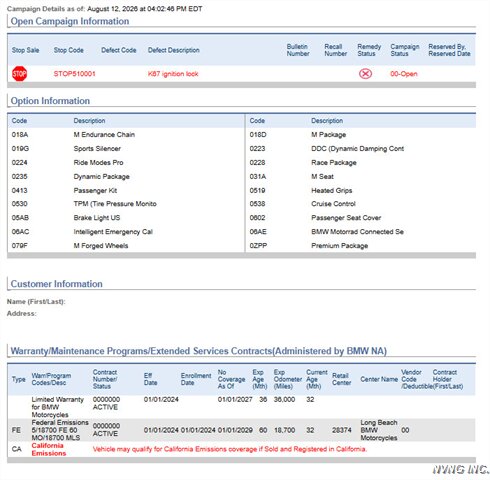
Task: Select option code 0ZPP
Action: 258,246
